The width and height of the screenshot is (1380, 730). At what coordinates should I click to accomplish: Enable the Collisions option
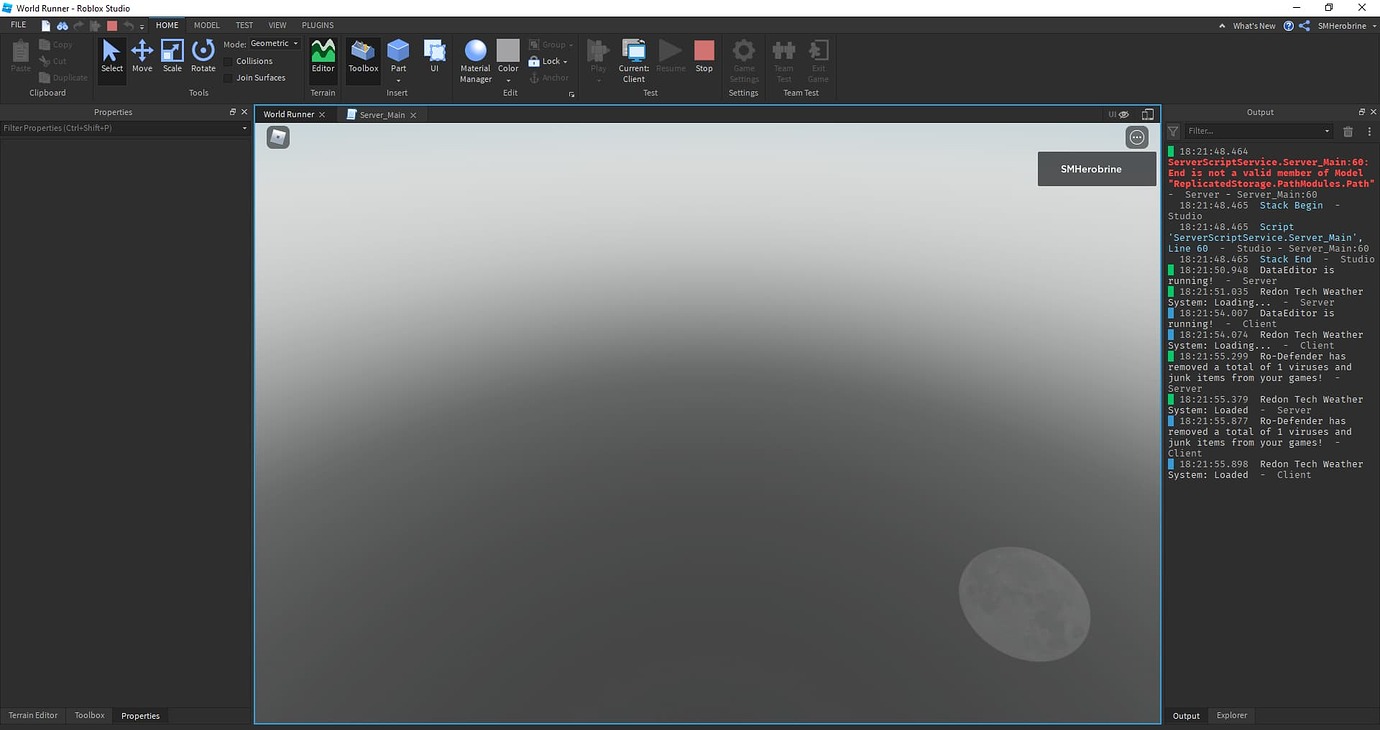[x=229, y=61]
